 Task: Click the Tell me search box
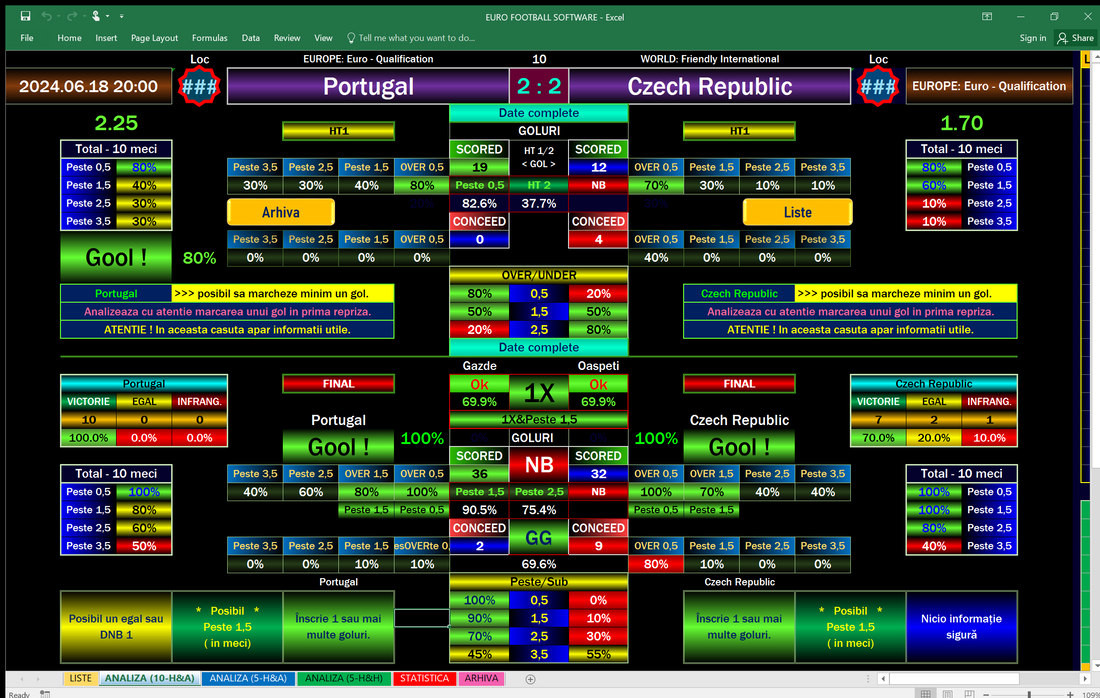[417, 38]
